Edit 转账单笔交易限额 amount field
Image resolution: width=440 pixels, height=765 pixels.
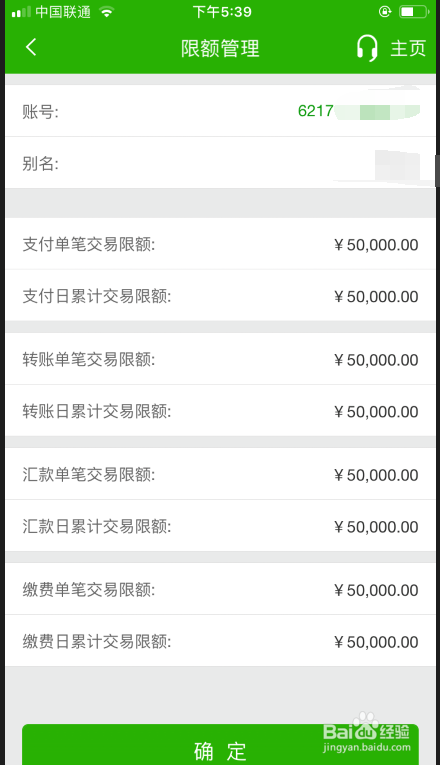376,360
